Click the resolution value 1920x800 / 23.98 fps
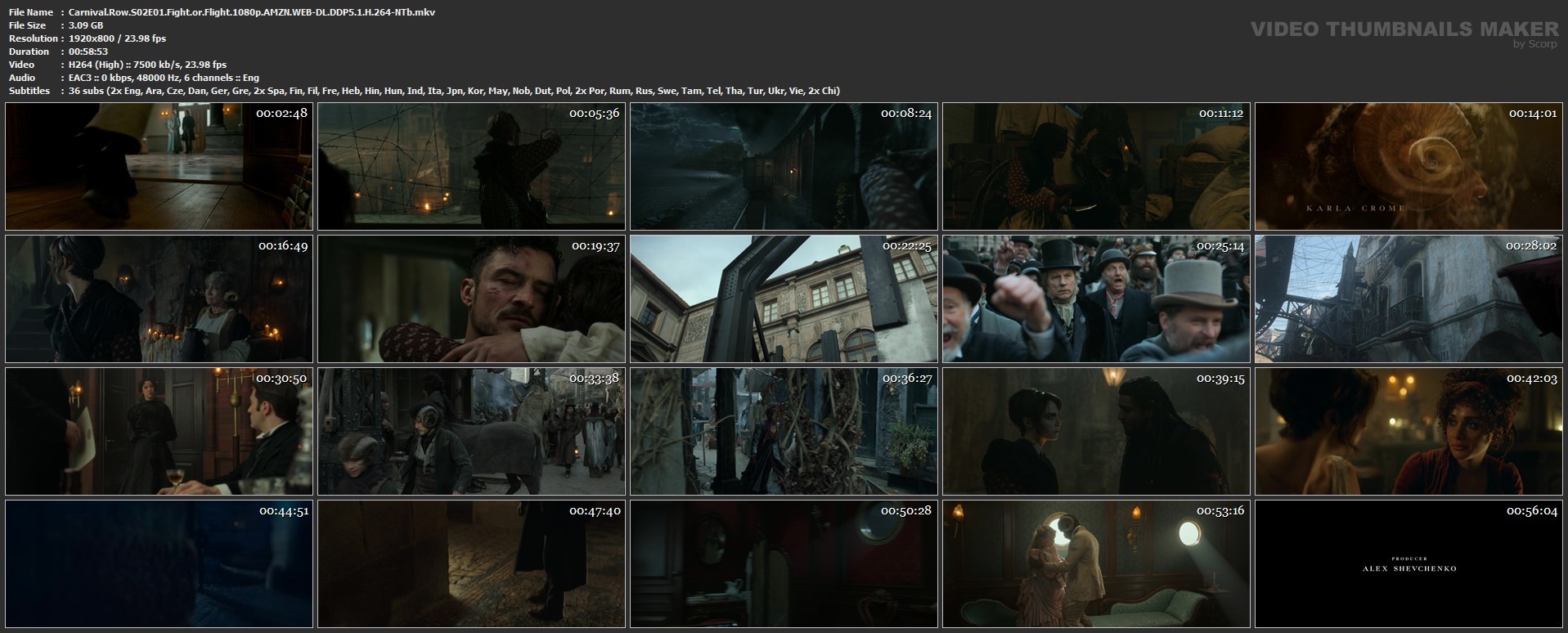The width and height of the screenshot is (1568, 633). 118,38
